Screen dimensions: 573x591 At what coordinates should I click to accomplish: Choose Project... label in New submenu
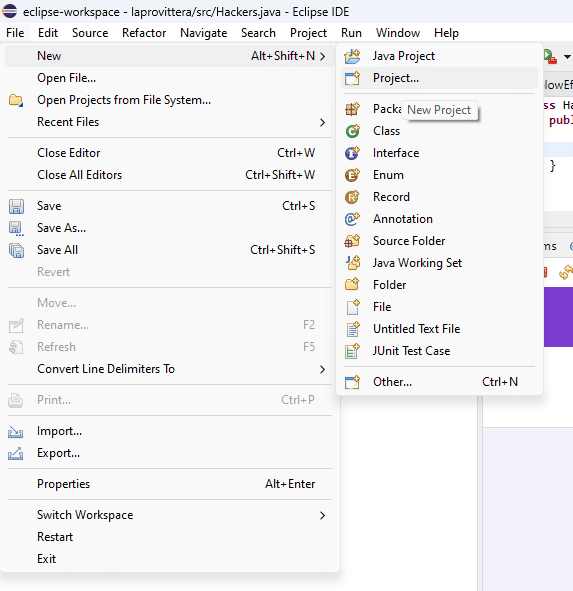pos(396,78)
